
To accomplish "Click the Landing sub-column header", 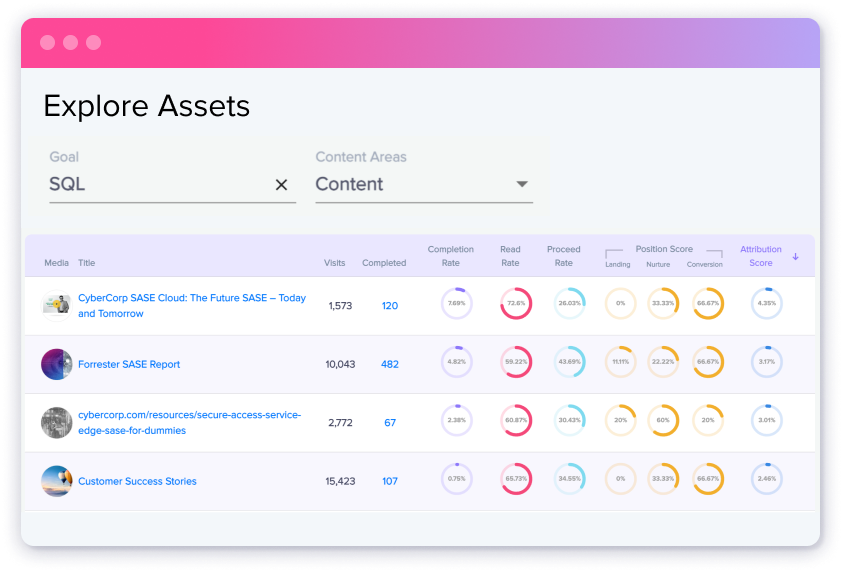I will (618, 264).
